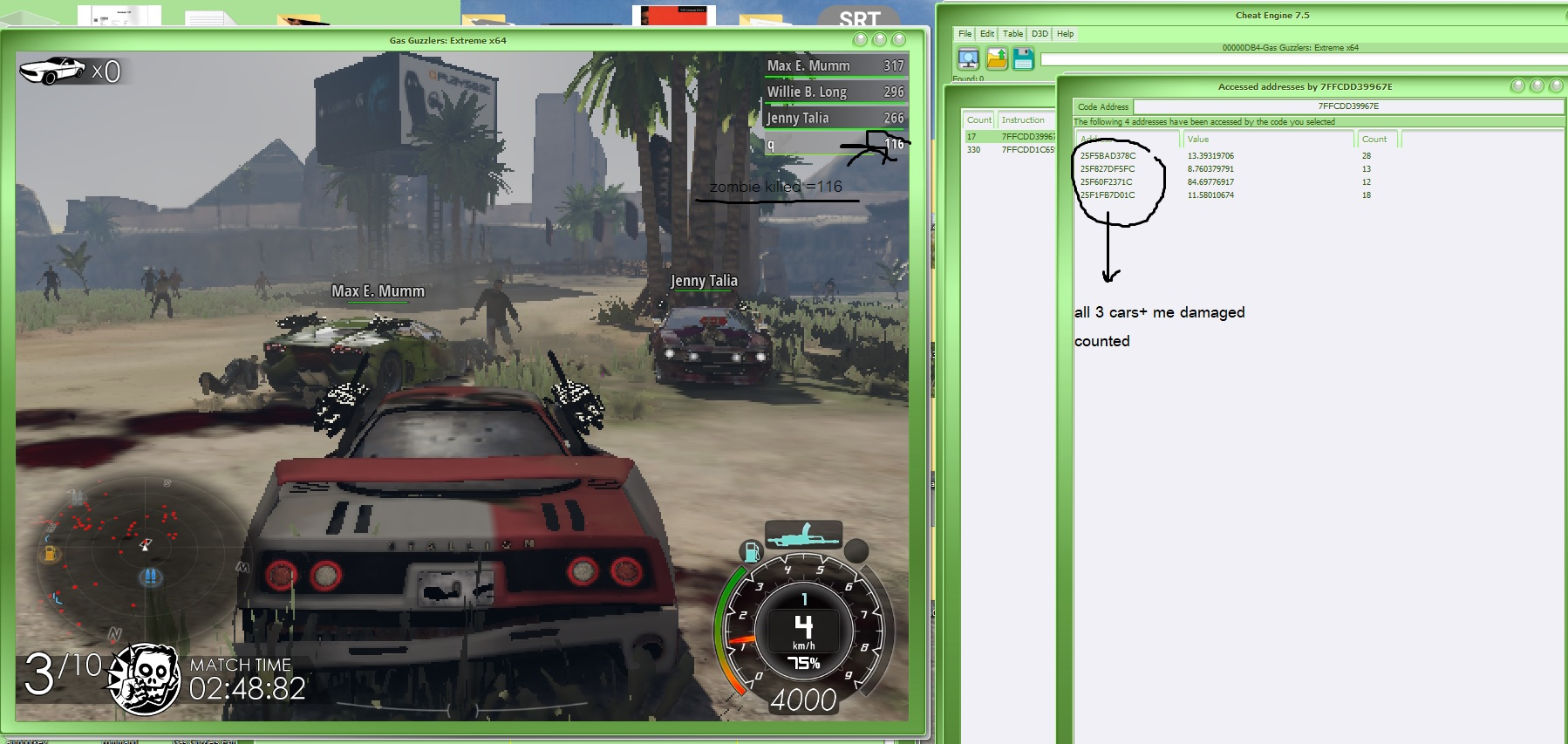Open the Table menu
The height and width of the screenshot is (744, 1568).
coord(1012,34)
